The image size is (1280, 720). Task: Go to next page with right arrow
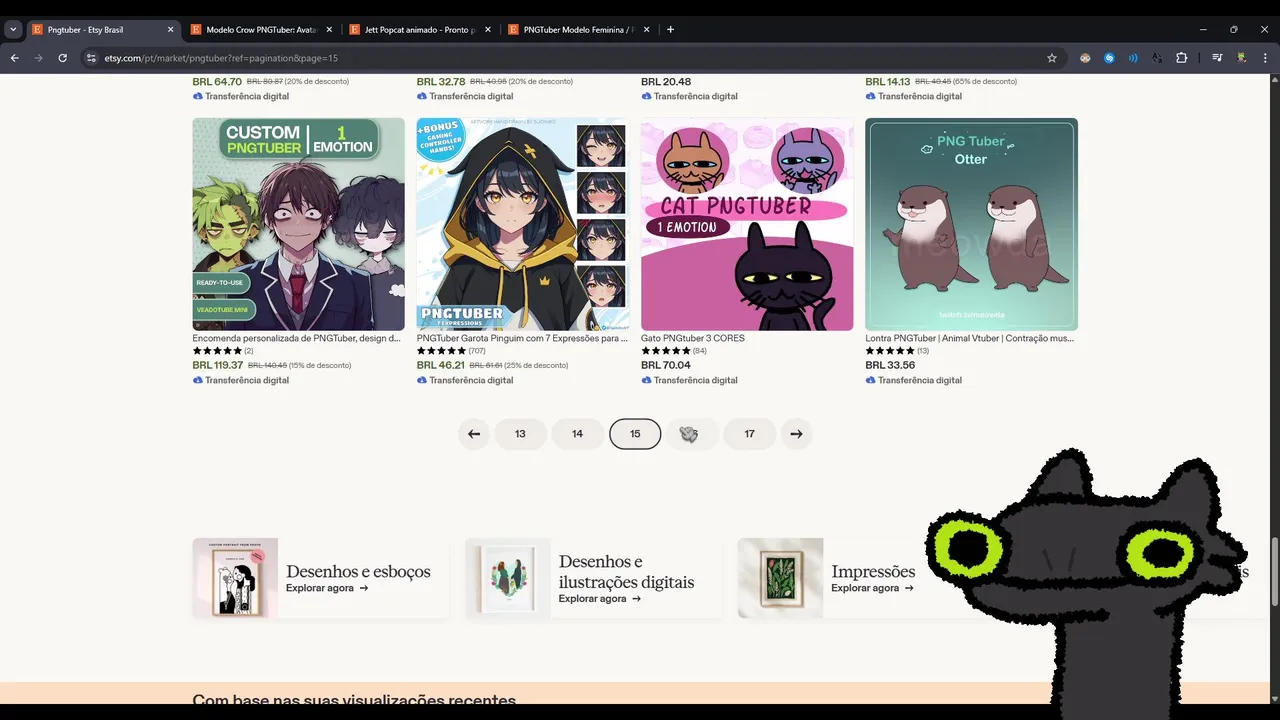click(x=796, y=434)
